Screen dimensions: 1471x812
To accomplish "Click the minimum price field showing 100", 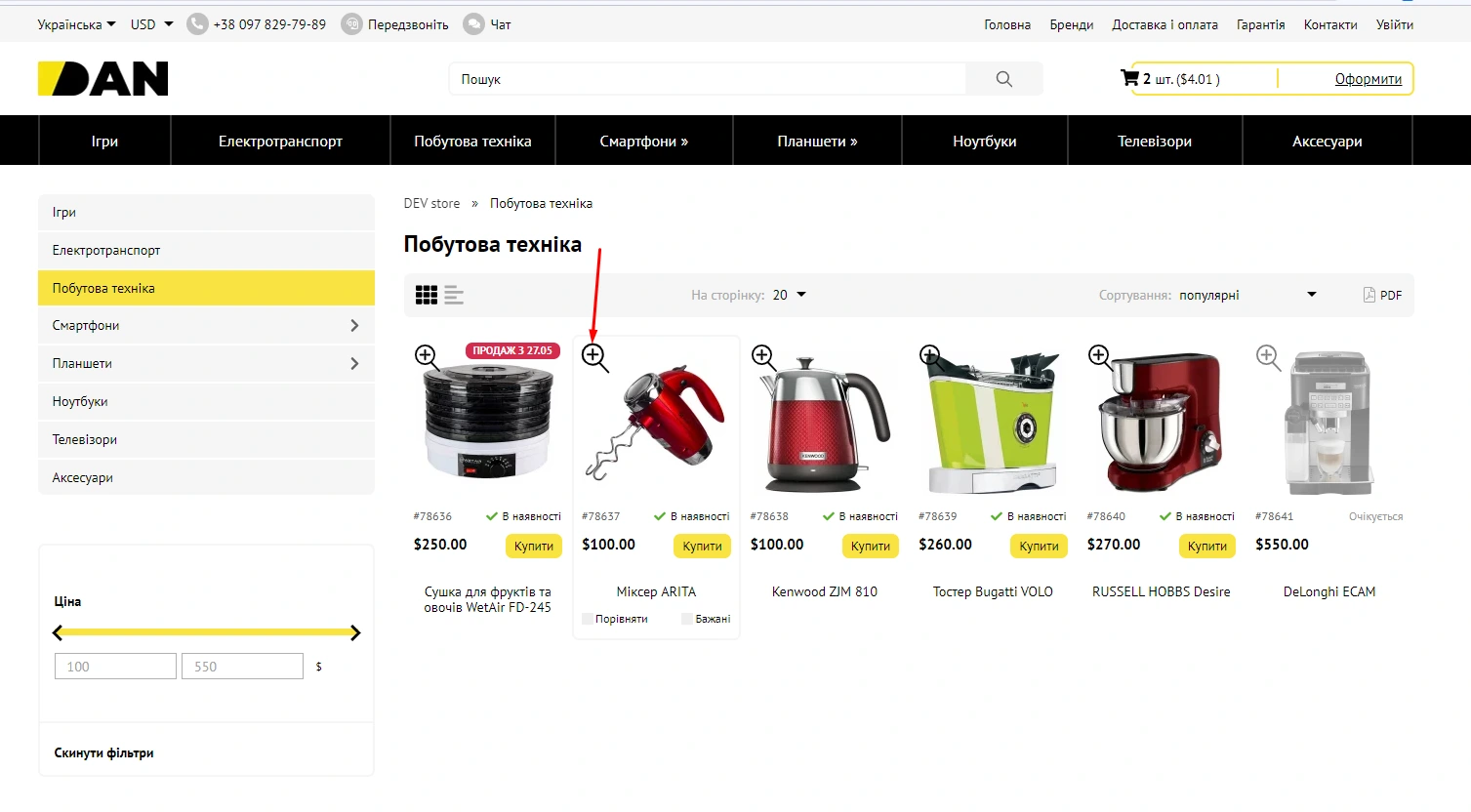I will point(115,667).
